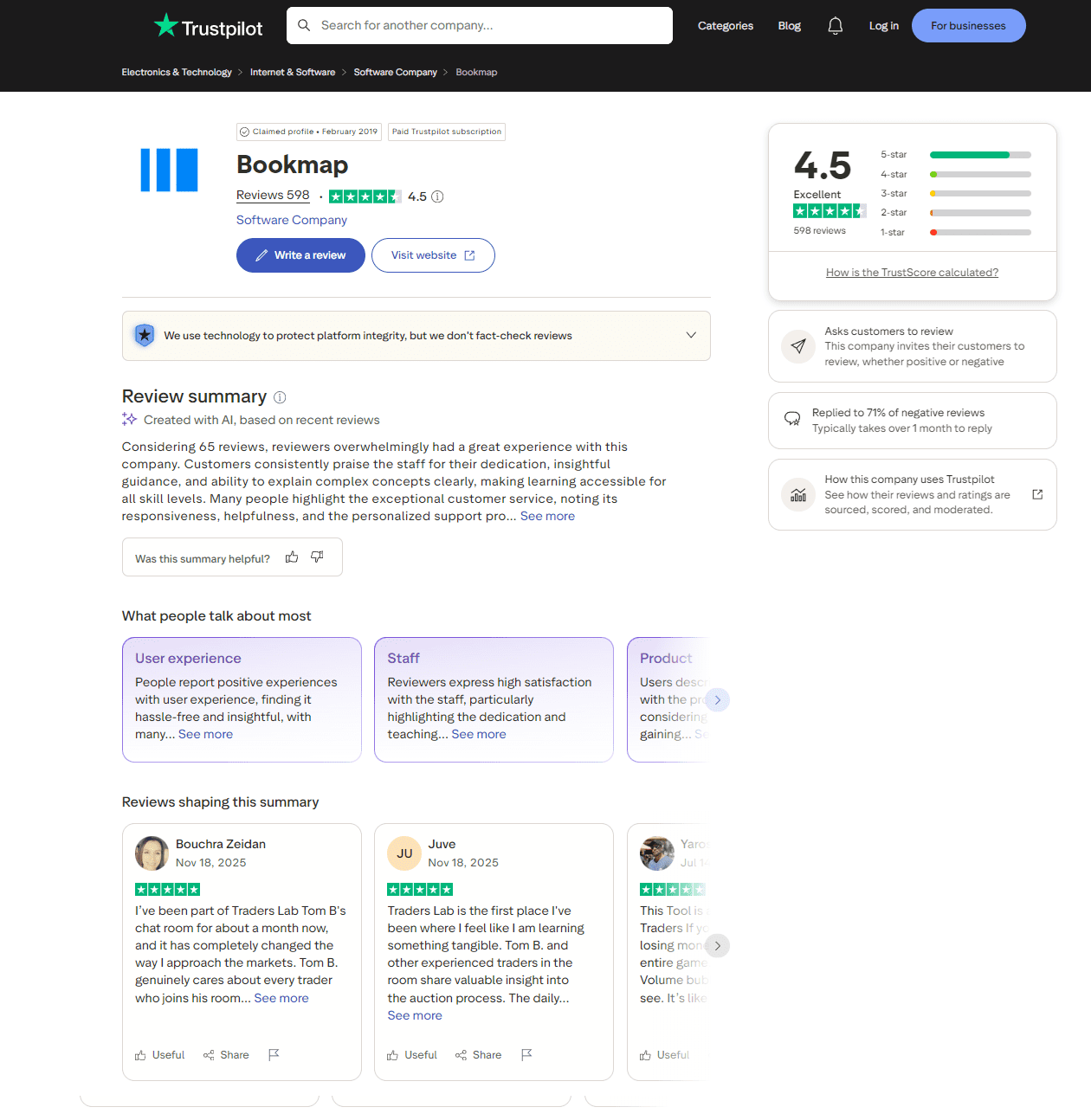This screenshot has width=1091, height=1120.
Task: Give the summary a thumbs up
Action: coord(292,557)
